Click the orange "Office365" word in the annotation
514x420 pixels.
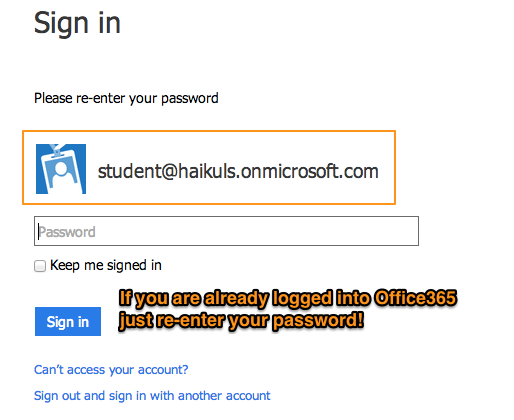[415, 297]
